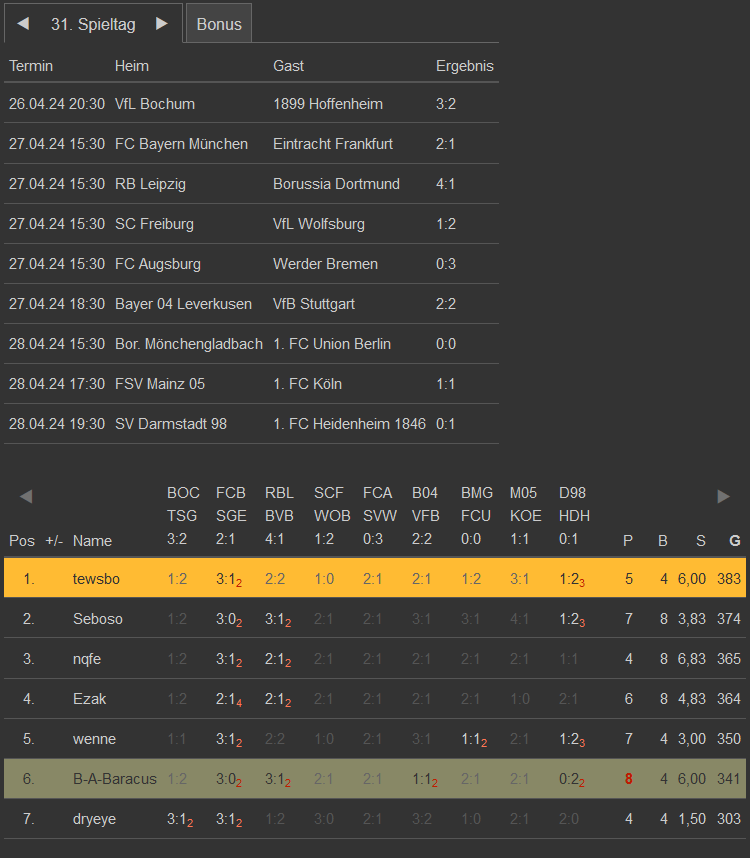Go to previous matchday arrow
750x858 pixels.
[x=23, y=24]
